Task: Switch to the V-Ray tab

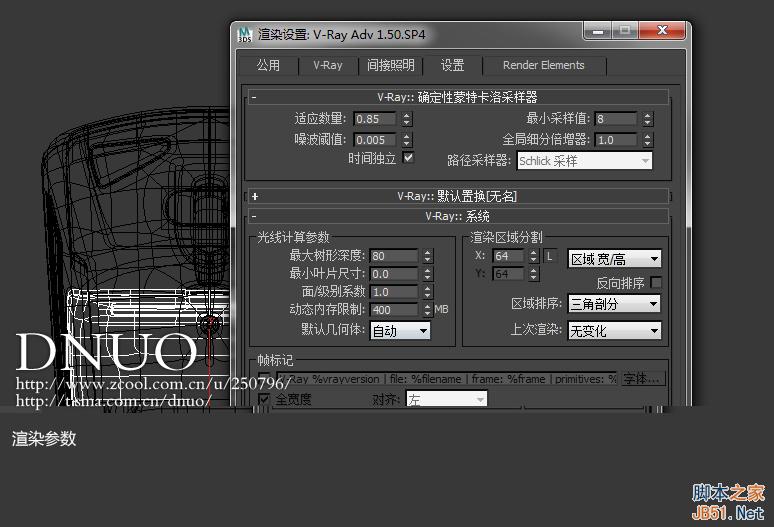Action: coord(328,65)
